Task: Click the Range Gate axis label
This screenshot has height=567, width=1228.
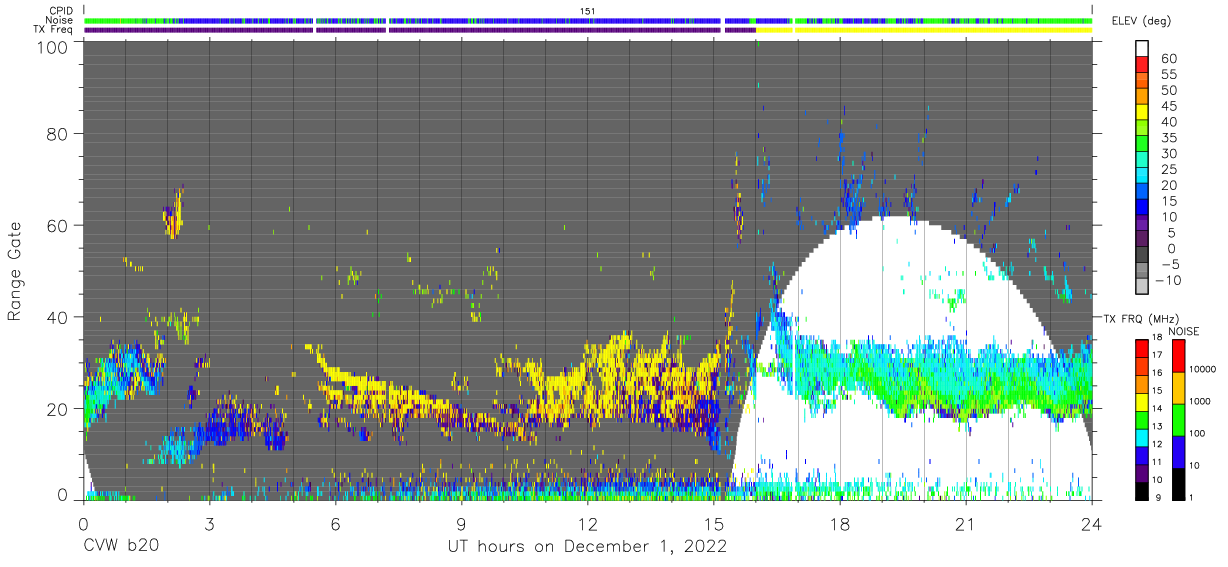Action: (15, 270)
